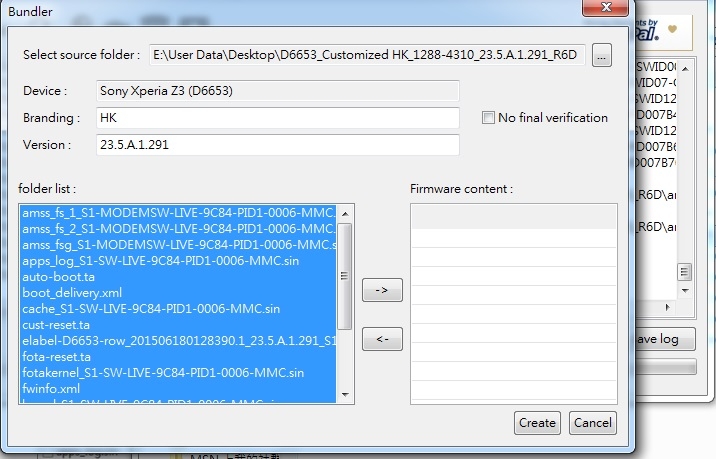The height and width of the screenshot is (459, 716).
Task: Click the Branding field containing HK
Action: pyautogui.click(x=278, y=118)
